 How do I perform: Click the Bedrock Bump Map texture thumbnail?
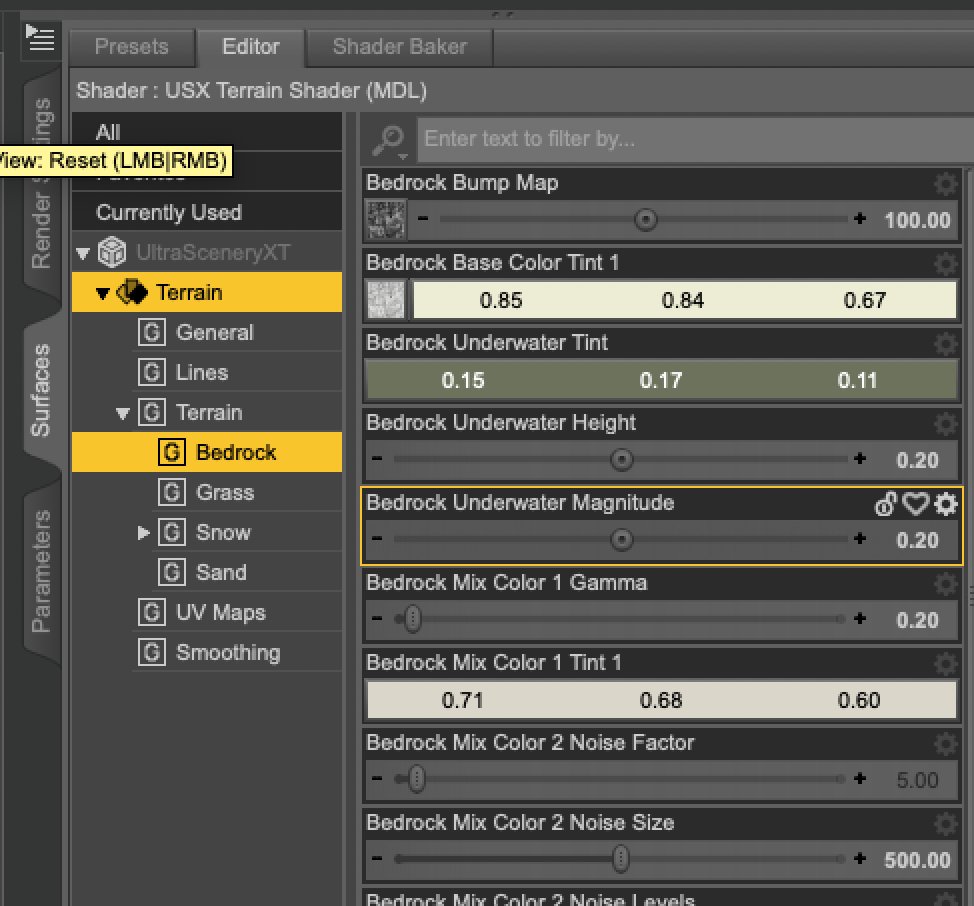coord(386,219)
